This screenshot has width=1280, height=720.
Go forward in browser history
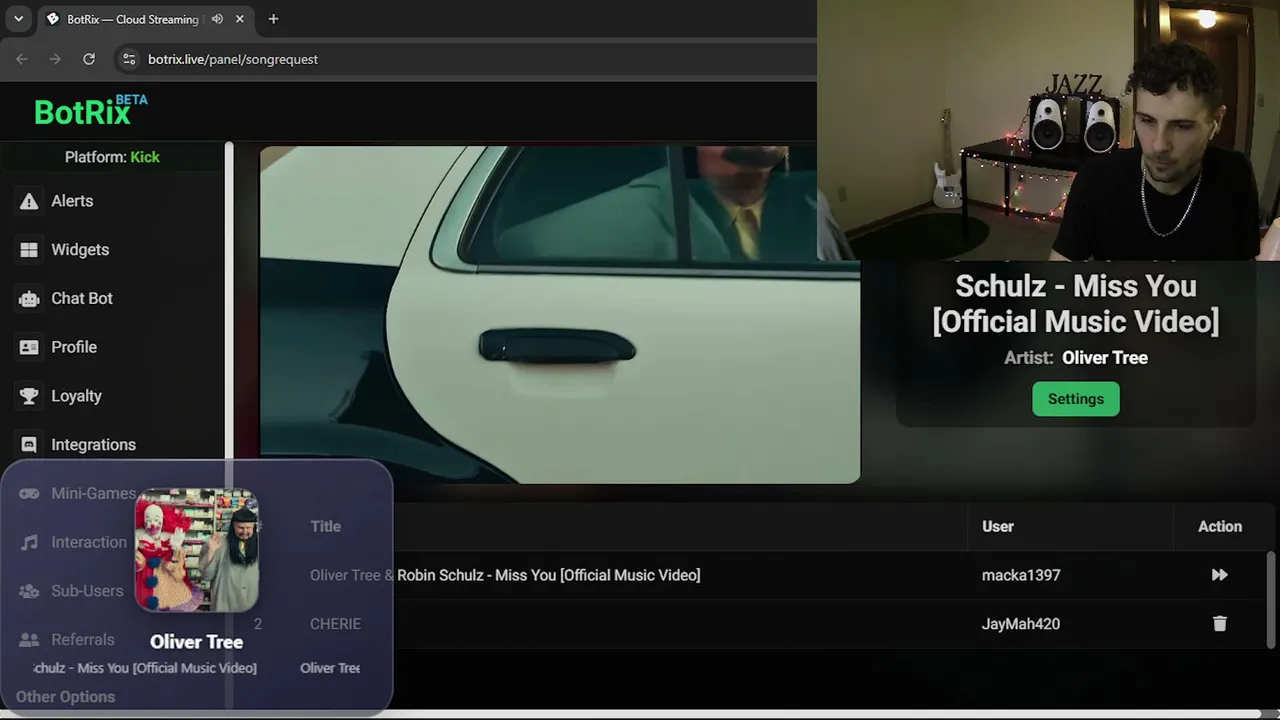(x=55, y=59)
